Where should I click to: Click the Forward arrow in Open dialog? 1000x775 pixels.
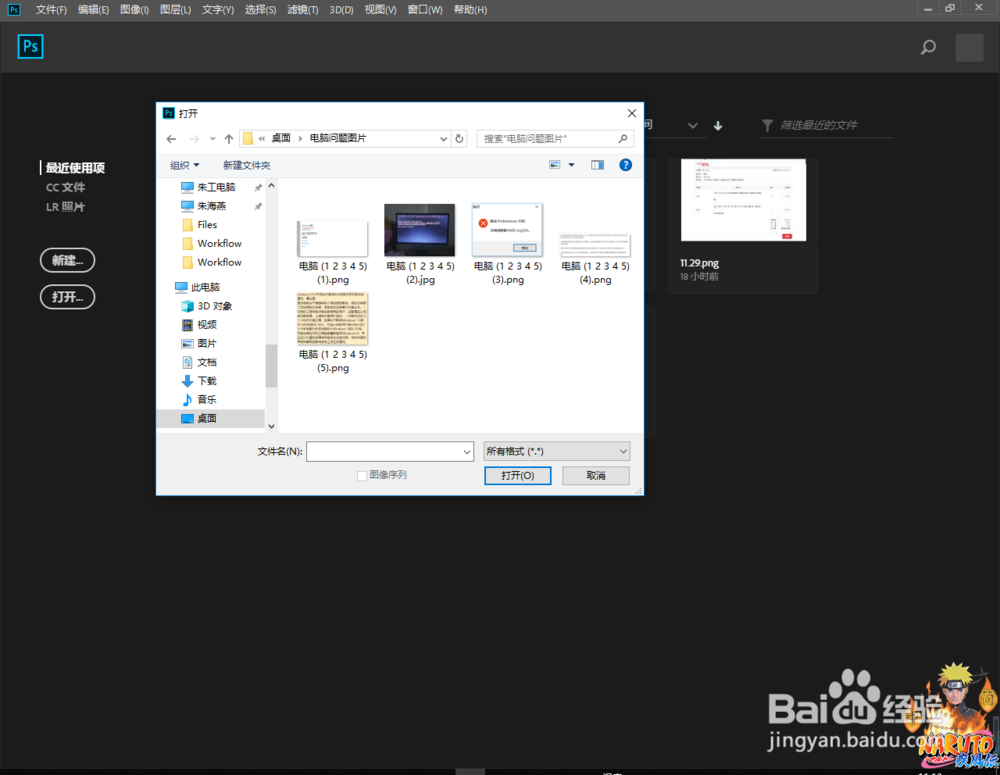pyautogui.click(x=194, y=138)
